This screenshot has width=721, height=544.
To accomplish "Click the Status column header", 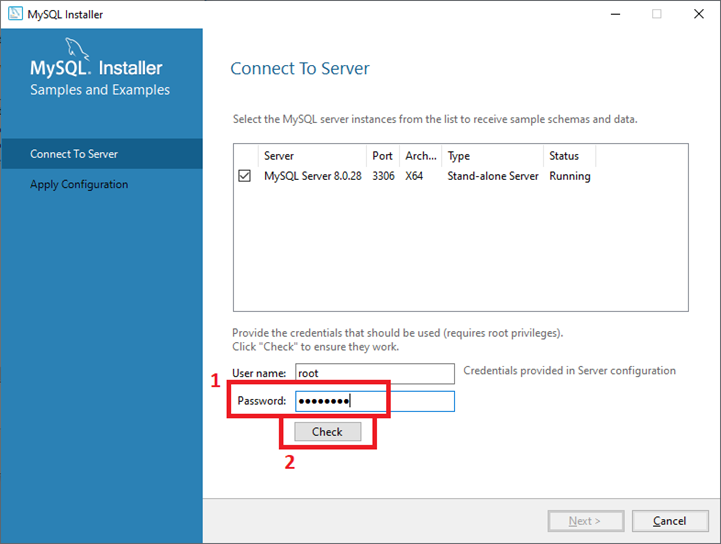I will 569,156.
